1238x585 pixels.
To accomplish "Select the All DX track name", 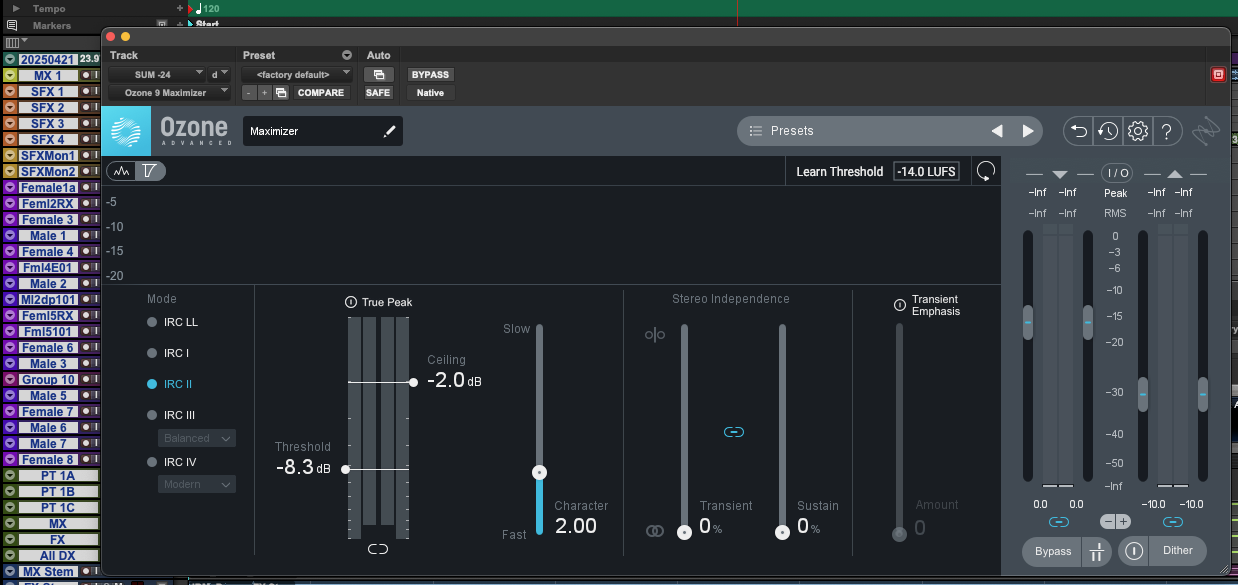I will coord(58,556).
